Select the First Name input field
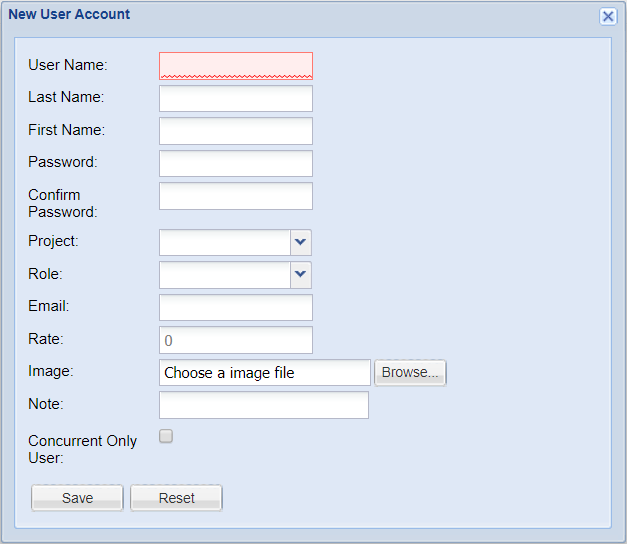The image size is (627, 544). (236, 131)
